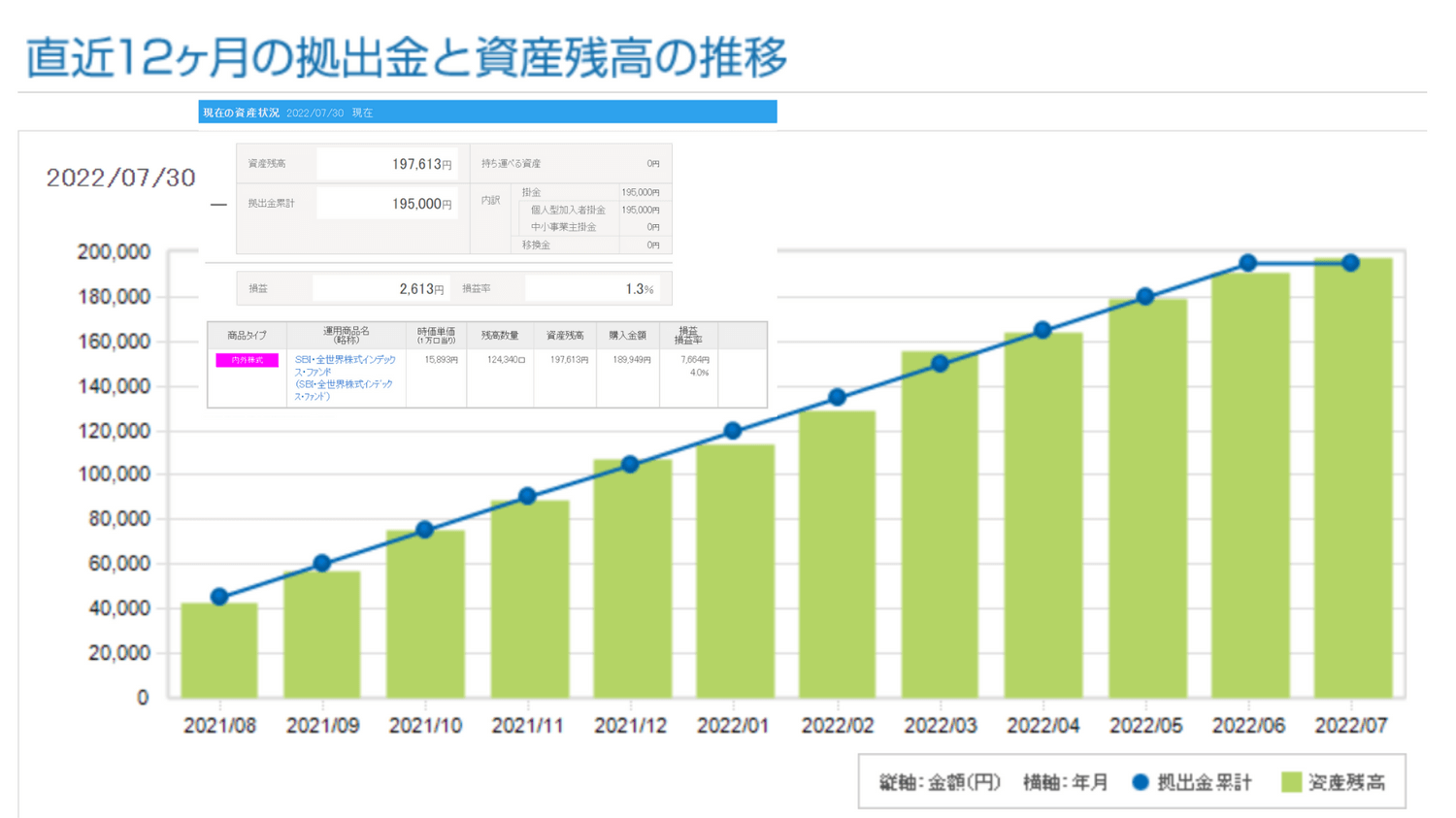Click the 7,664円 profit cell

(x=695, y=360)
